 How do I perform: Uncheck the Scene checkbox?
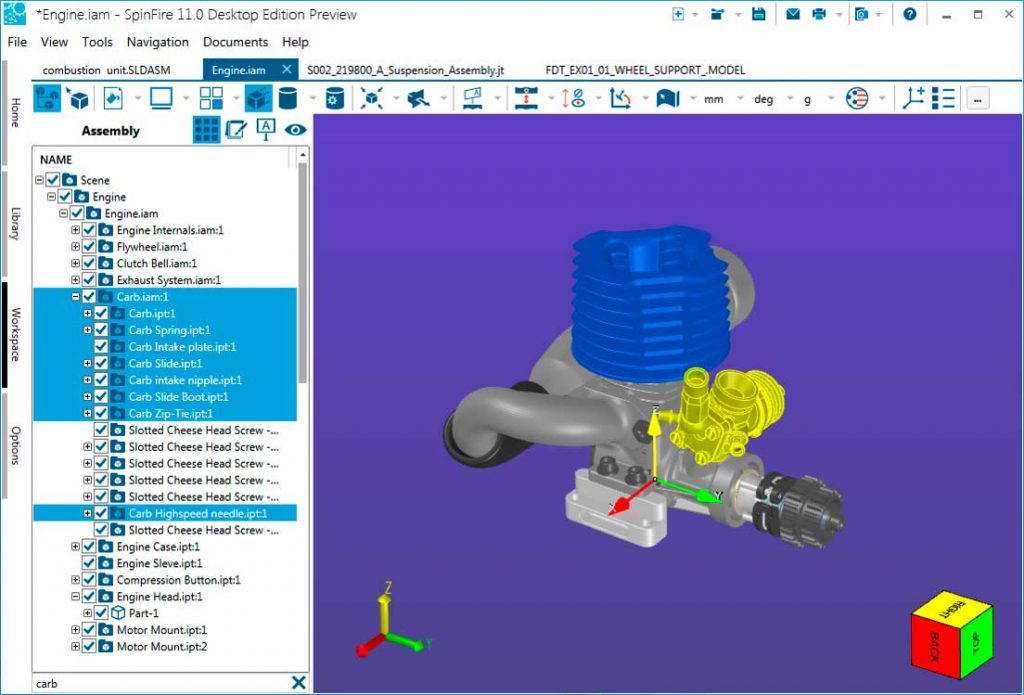click(x=53, y=180)
